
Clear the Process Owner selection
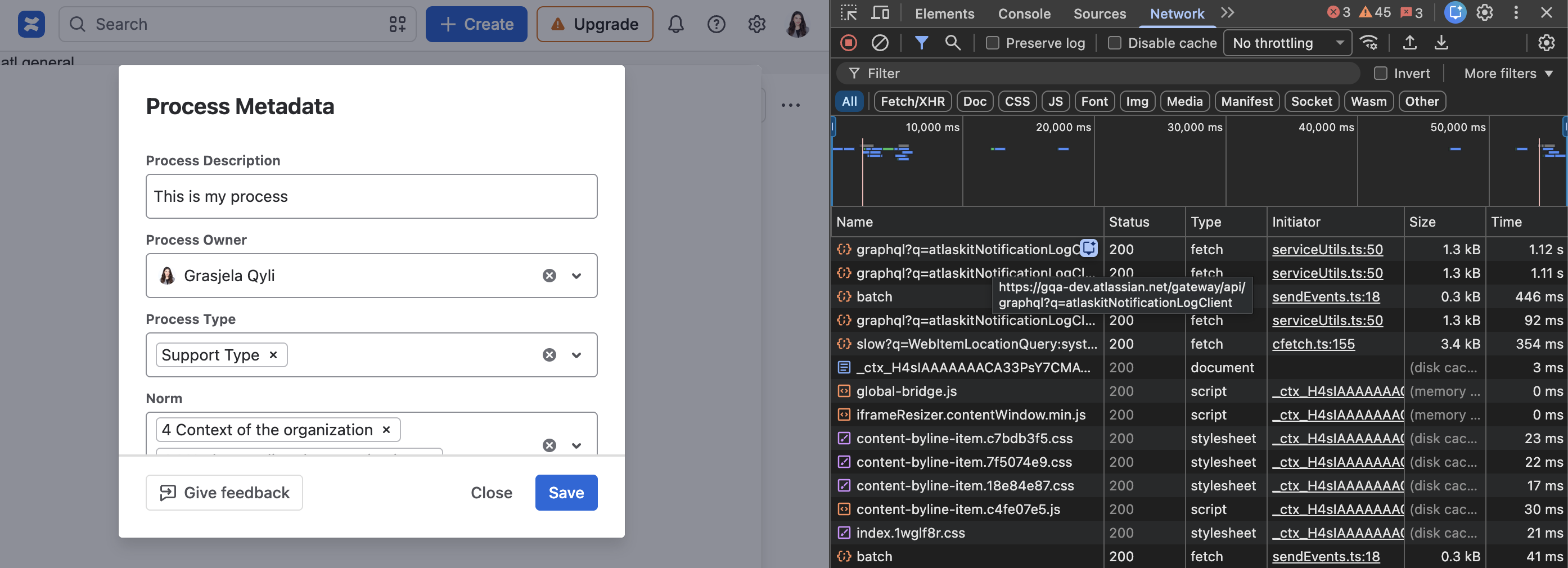click(x=549, y=276)
